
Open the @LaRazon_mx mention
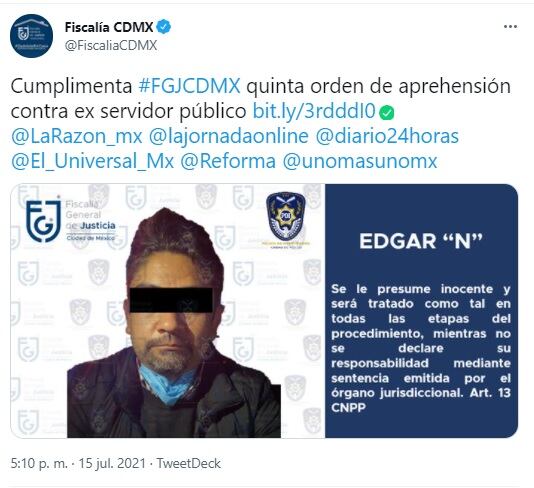click(x=77, y=136)
